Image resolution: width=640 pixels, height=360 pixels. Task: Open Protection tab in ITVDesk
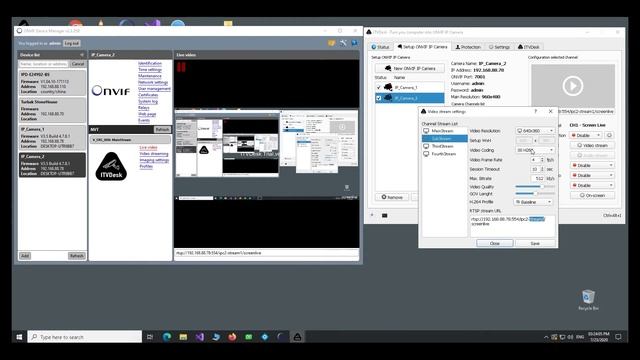click(468, 47)
